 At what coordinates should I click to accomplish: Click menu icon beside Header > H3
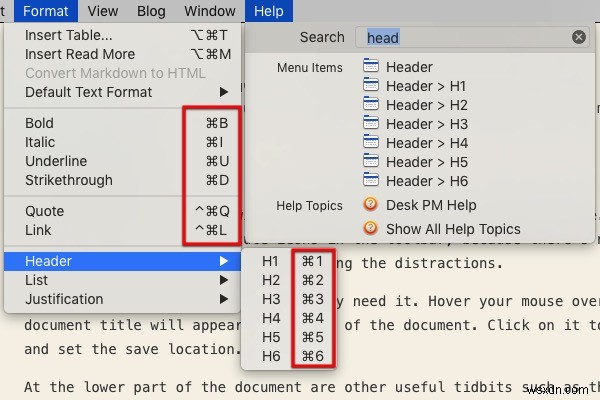[x=371, y=123]
